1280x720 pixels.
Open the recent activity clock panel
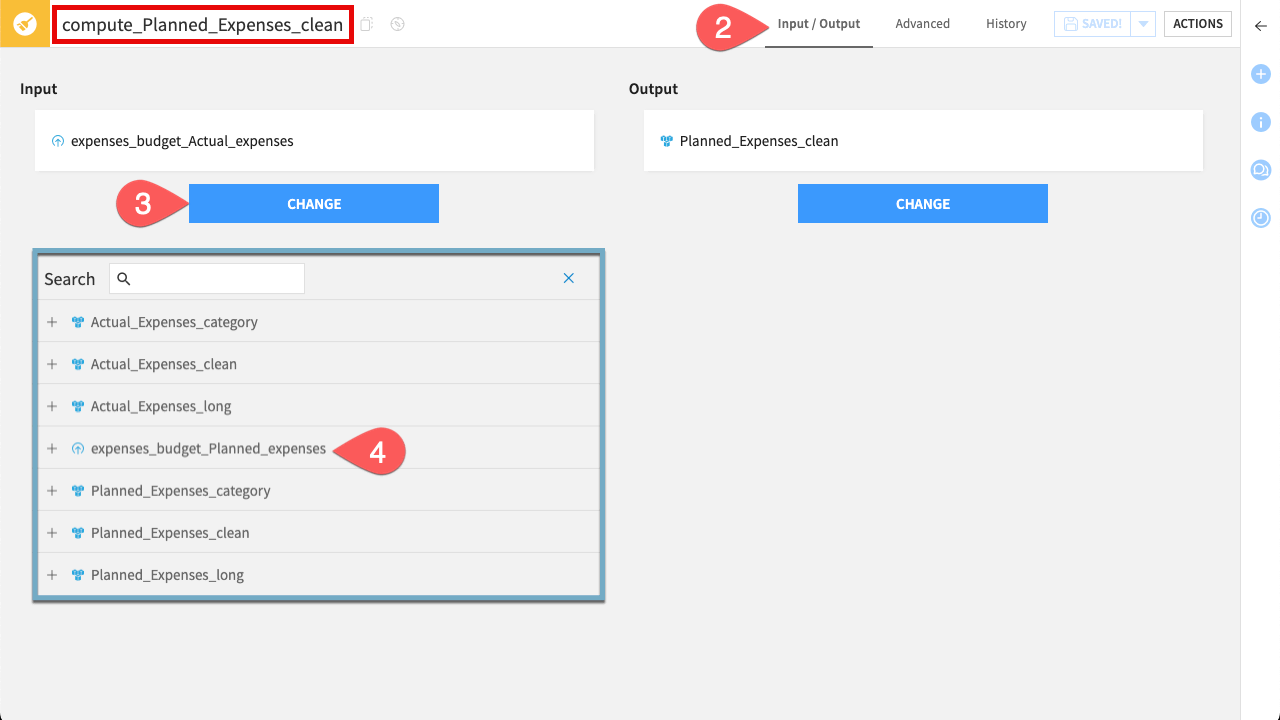[1261, 218]
